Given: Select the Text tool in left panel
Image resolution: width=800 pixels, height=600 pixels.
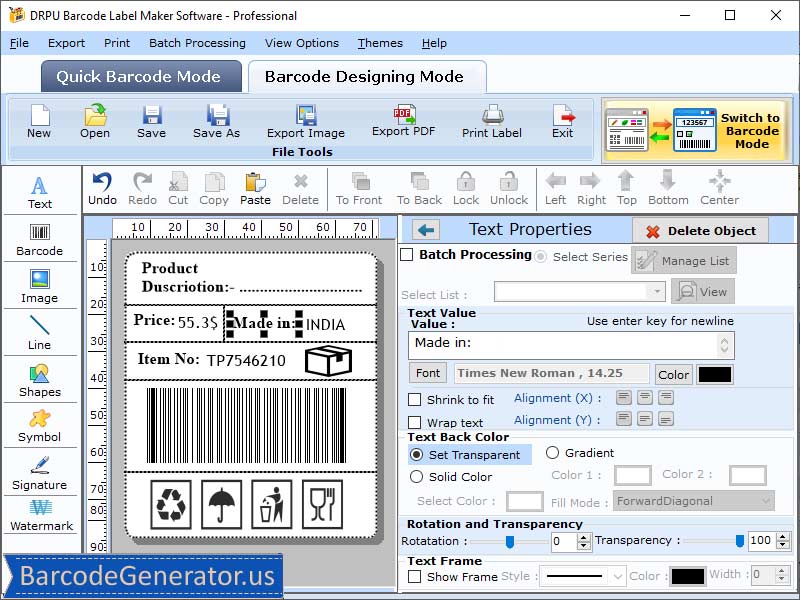Looking at the screenshot, I should point(40,186).
